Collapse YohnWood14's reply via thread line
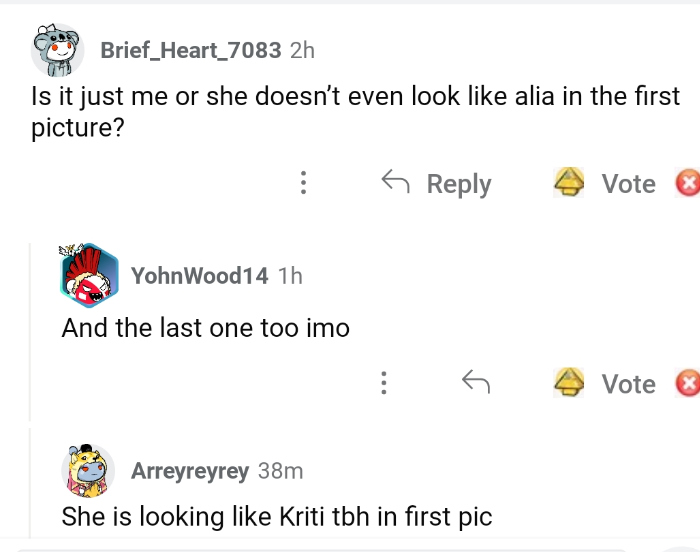This screenshot has width=700, height=552. coord(30,330)
